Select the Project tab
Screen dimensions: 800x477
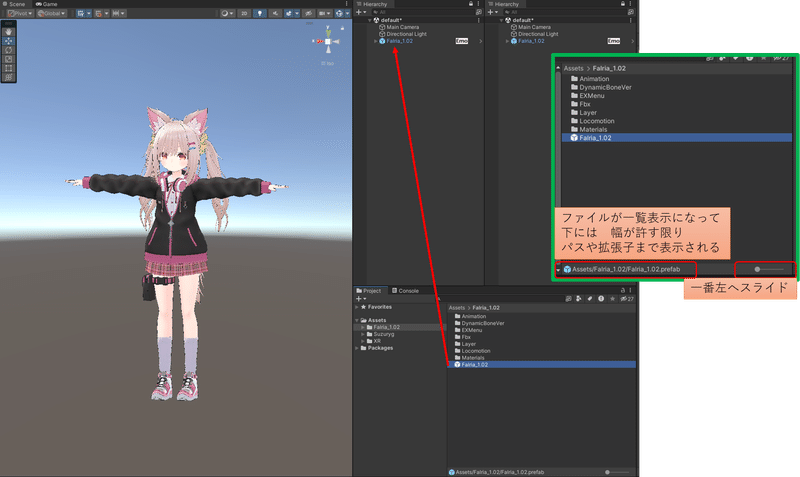pyautogui.click(x=369, y=291)
